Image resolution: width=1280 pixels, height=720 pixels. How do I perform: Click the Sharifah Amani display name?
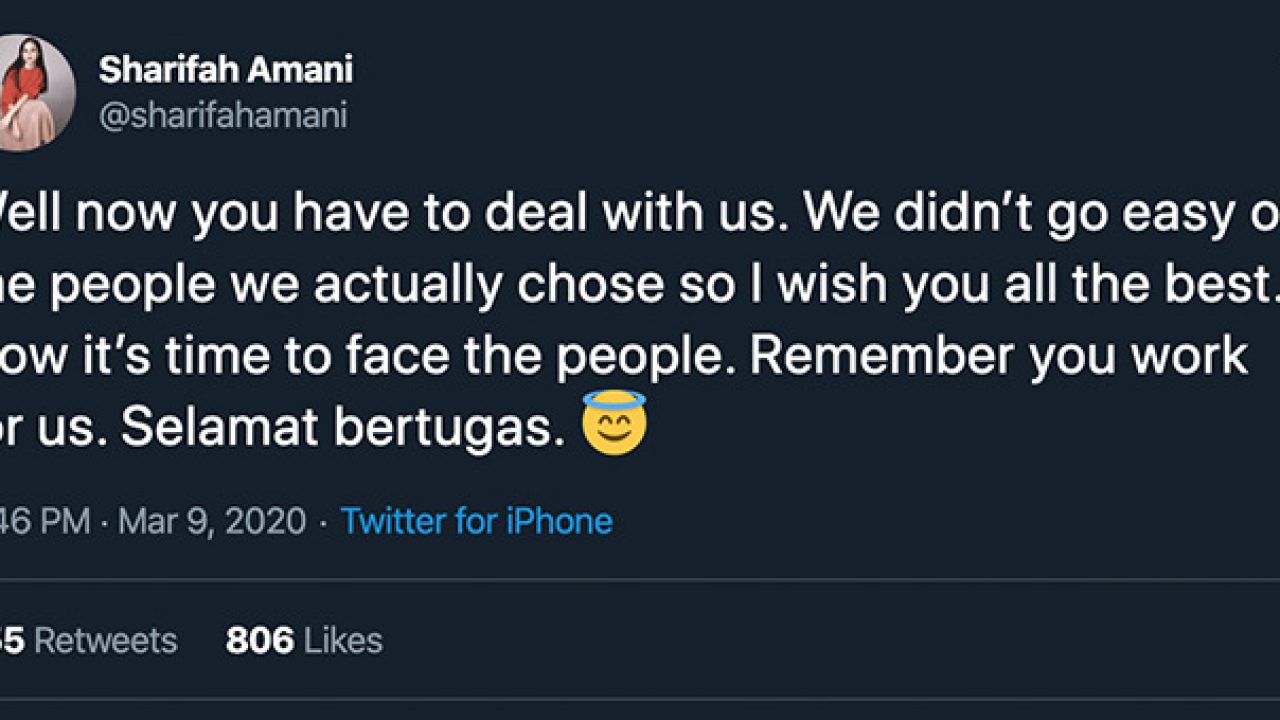225,70
